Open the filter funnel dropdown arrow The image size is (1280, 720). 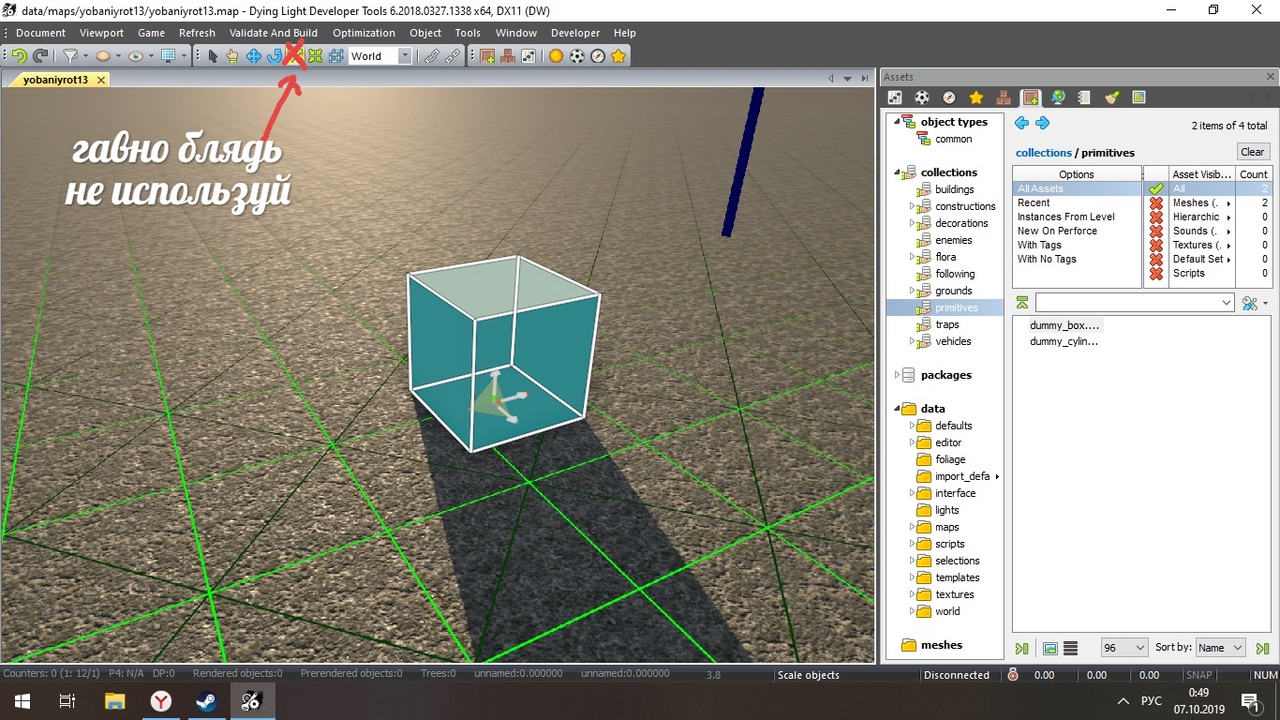click(x=86, y=57)
